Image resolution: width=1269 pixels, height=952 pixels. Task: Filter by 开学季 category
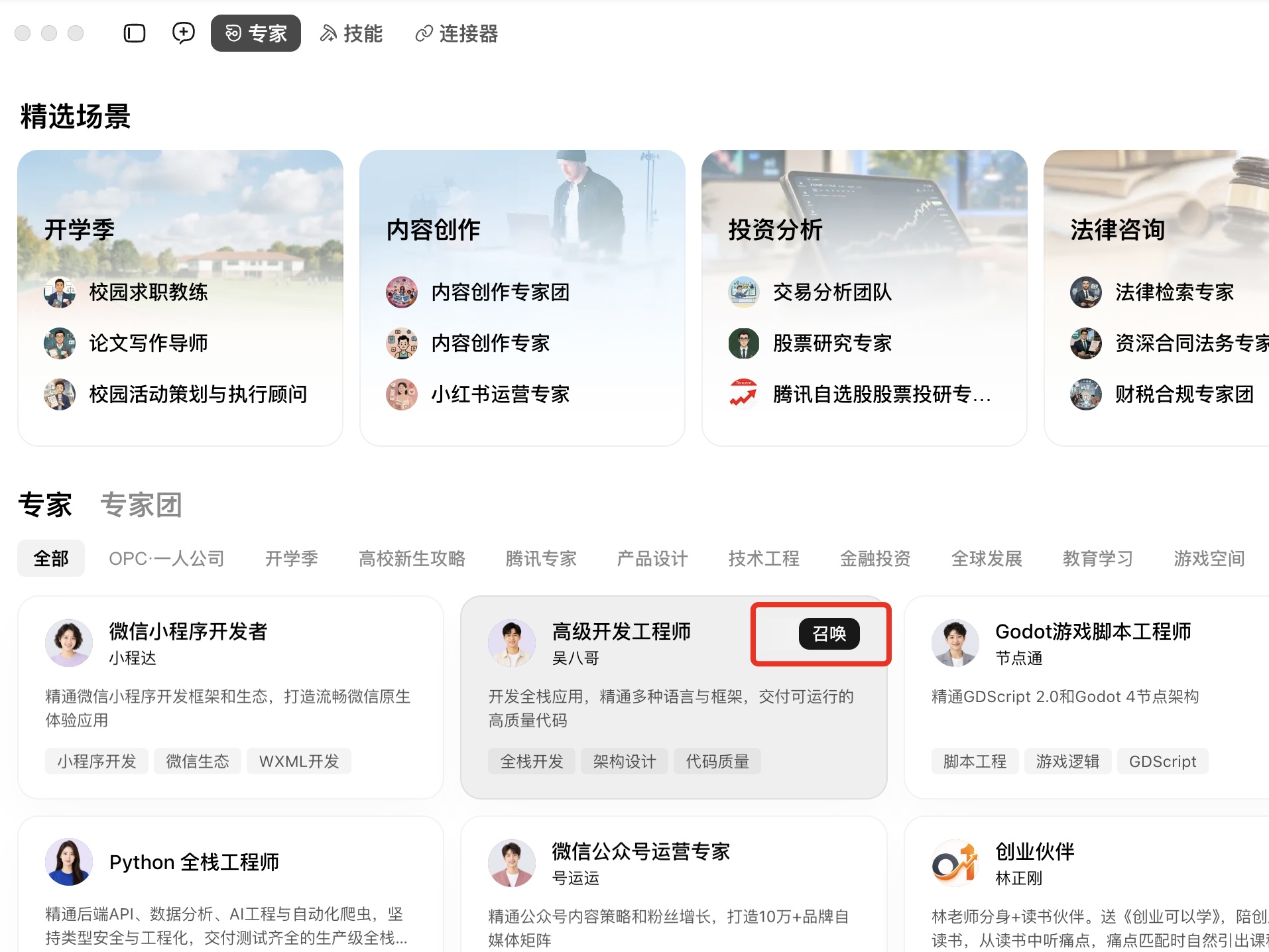click(x=292, y=558)
